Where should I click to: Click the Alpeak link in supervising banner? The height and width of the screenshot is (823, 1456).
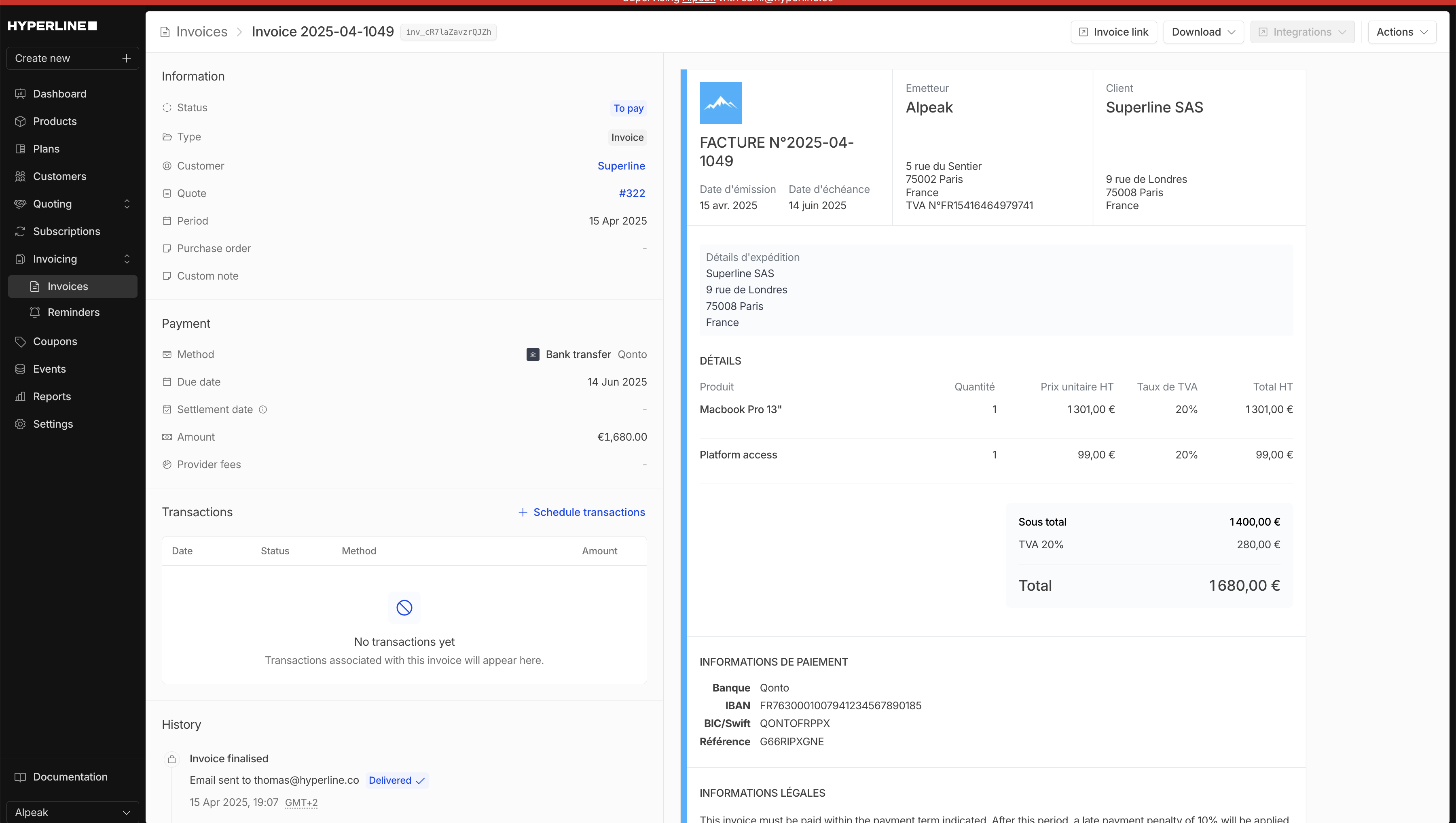698,1
